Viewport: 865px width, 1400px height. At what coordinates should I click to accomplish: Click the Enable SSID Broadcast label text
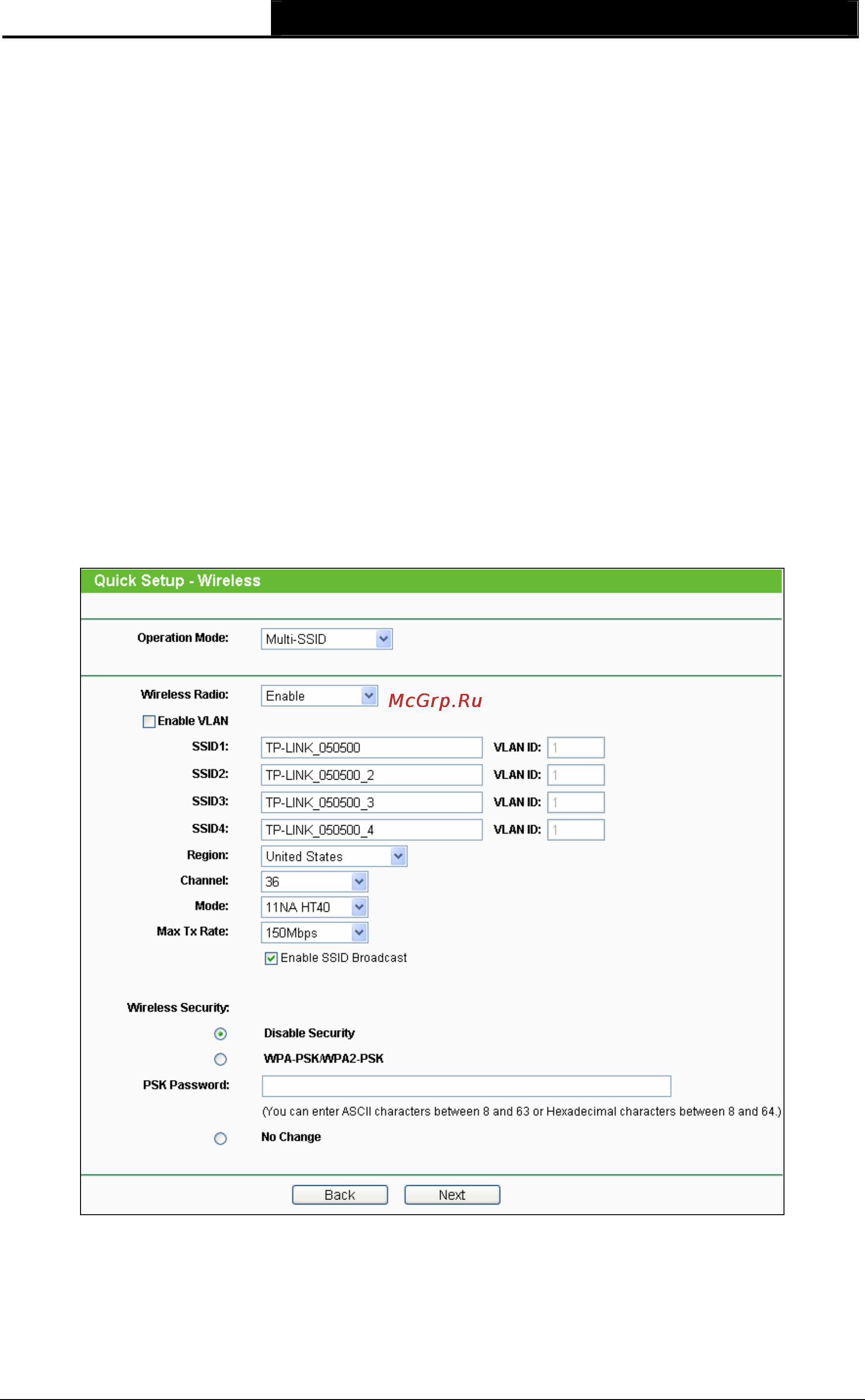point(343,957)
